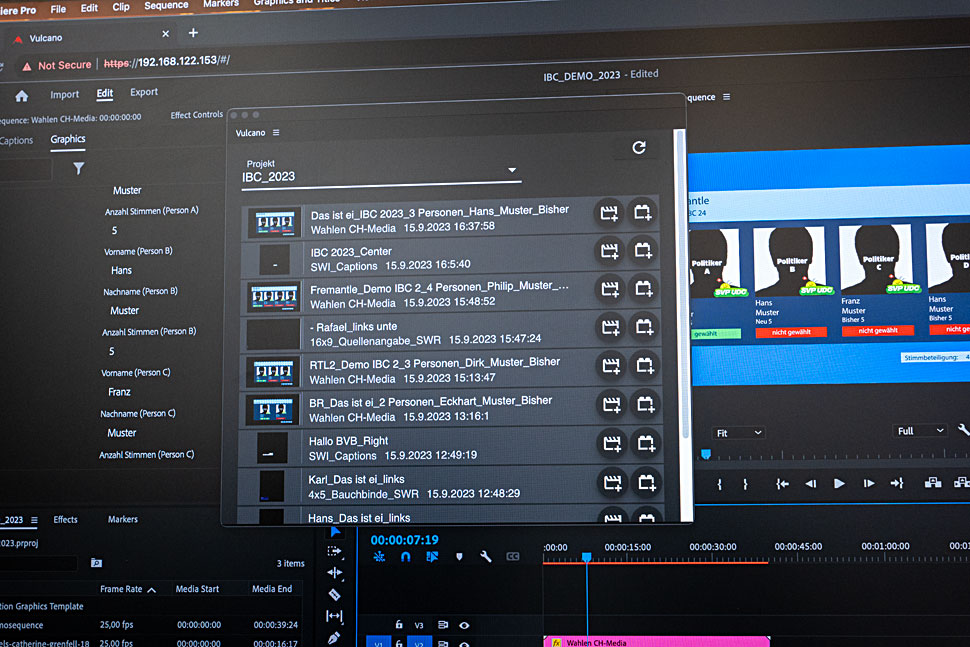970x647 pixels.
Task: Add marker using timeline marker button
Action: click(459, 557)
